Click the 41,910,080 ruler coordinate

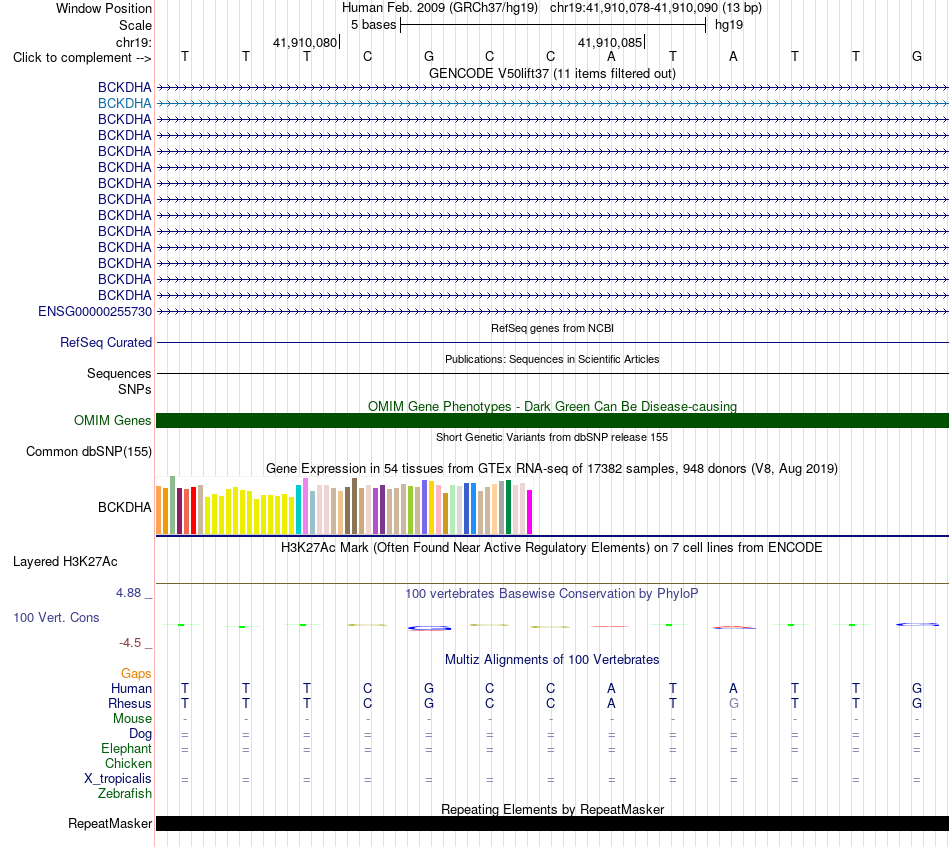point(305,42)
